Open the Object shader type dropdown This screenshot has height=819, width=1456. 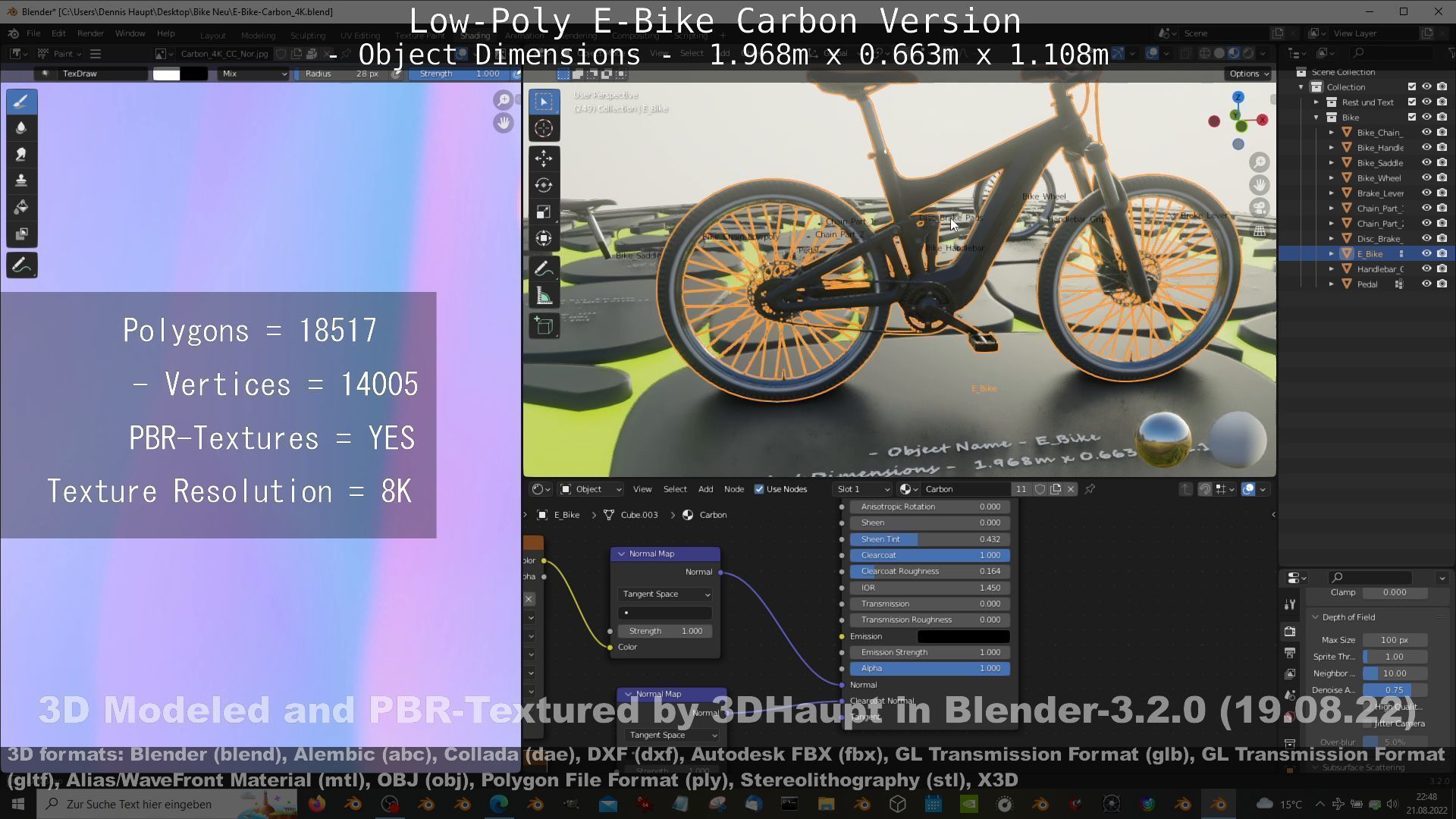tap(591, 489)
